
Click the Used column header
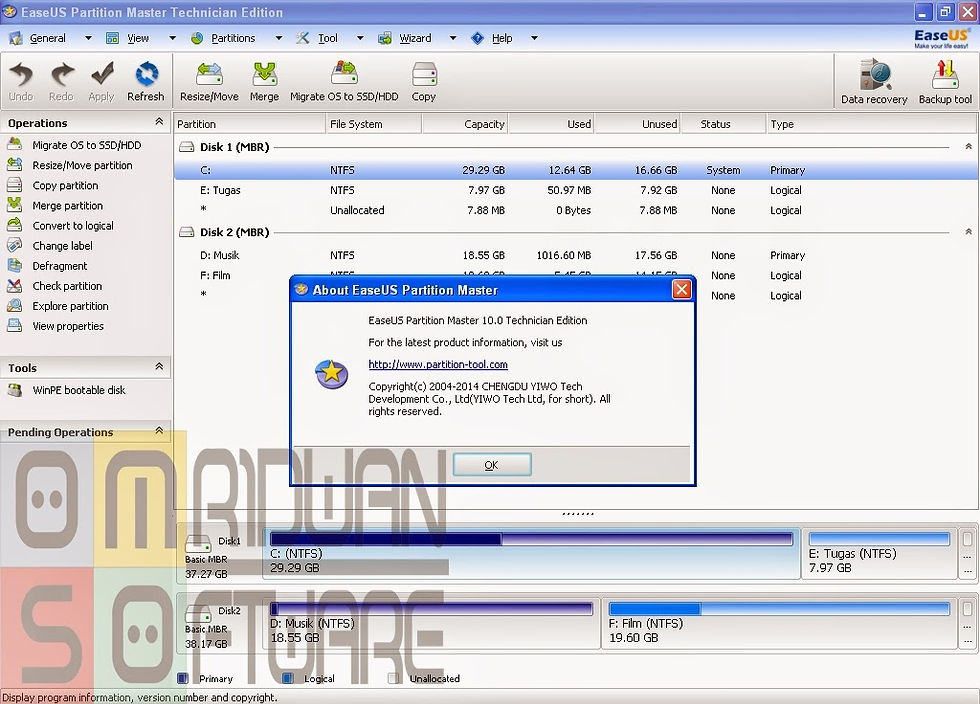tap(552, 124)
